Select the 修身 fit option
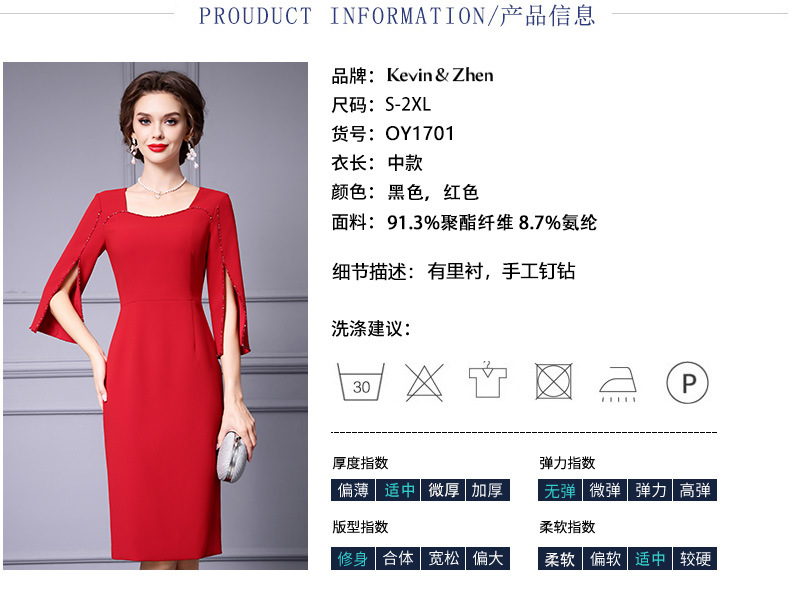The width and height of the screenshot is (790, 600). pyautogui.click(x=353, y=558)
